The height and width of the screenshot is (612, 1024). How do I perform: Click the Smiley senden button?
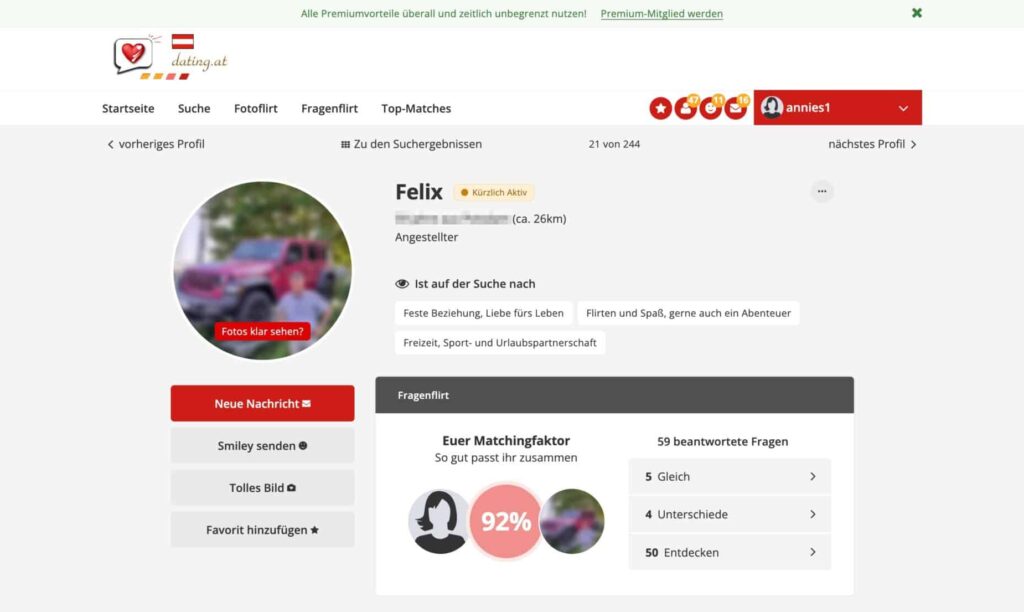pyautogui.click(x=263, y=445)
